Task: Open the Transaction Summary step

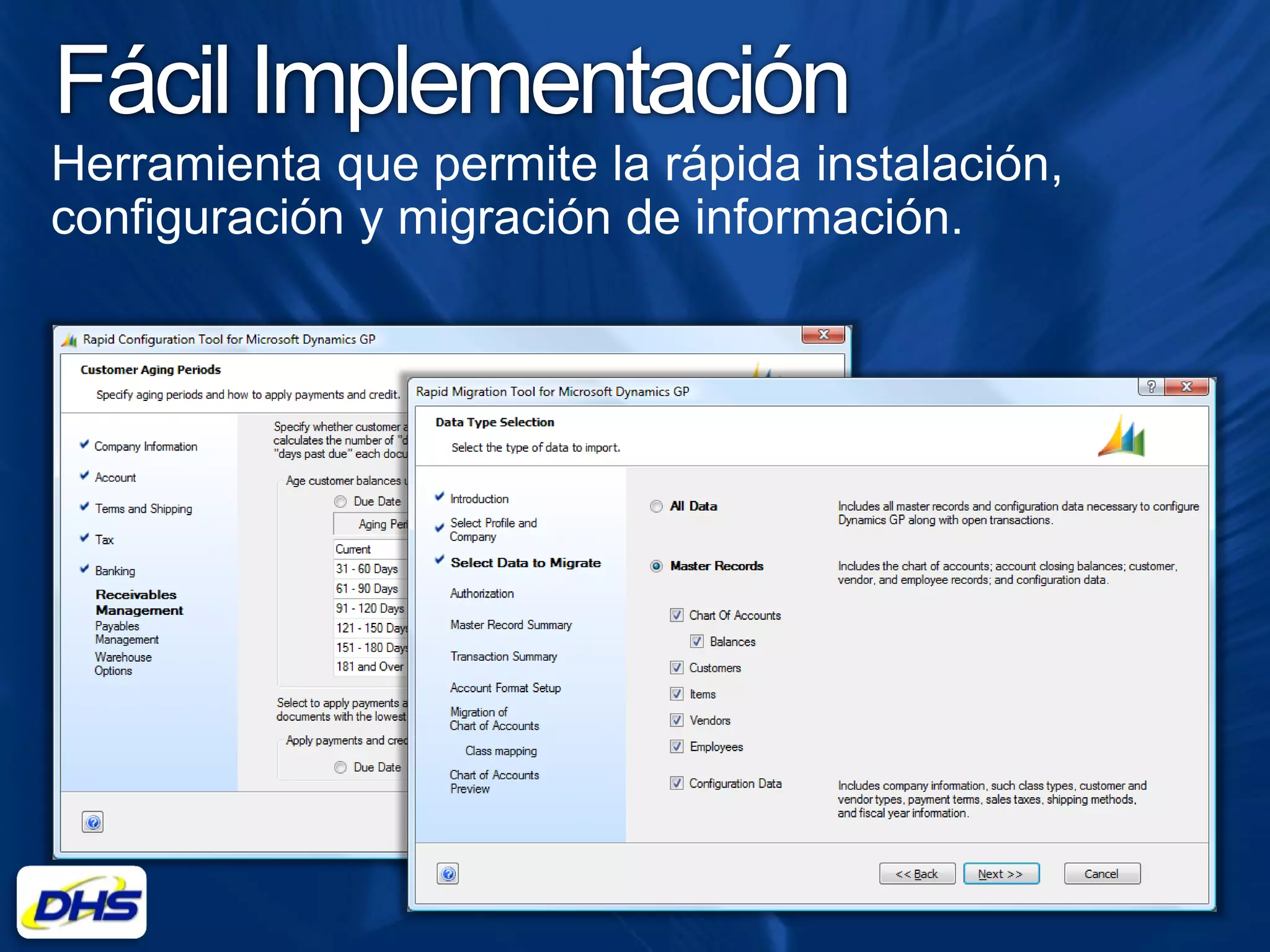Action: pyautogui.click(x=504, y=656)
